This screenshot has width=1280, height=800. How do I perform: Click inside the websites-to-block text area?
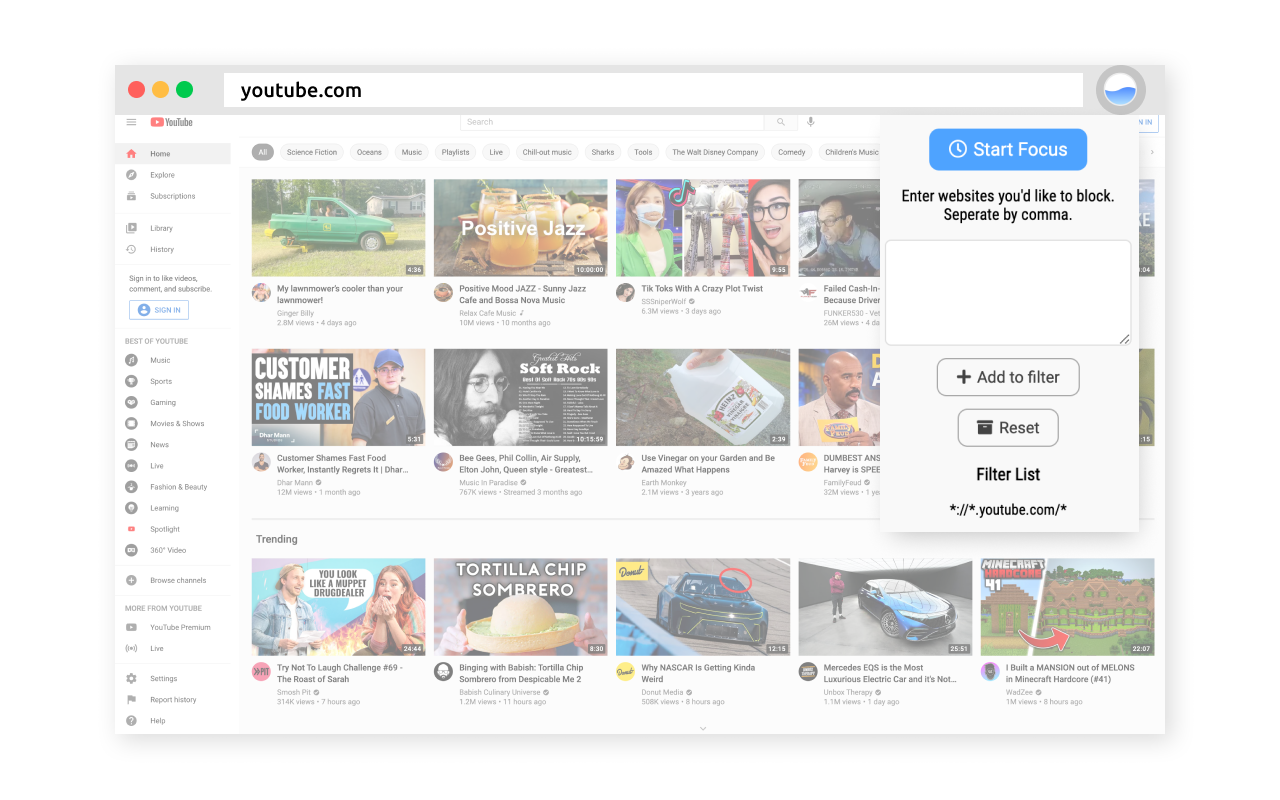coord(1007,291)
